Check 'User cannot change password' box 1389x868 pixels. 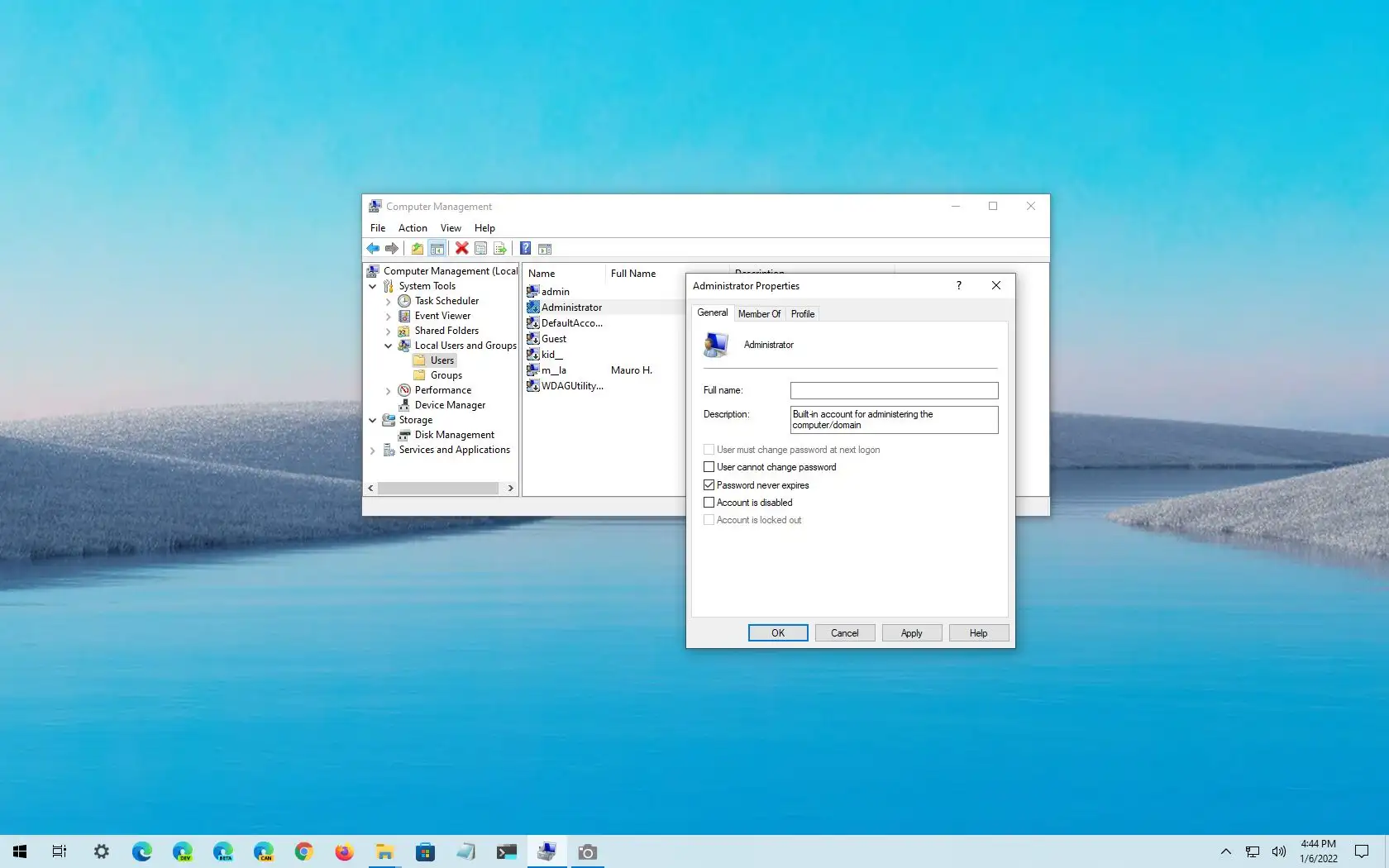click(709, 467)
